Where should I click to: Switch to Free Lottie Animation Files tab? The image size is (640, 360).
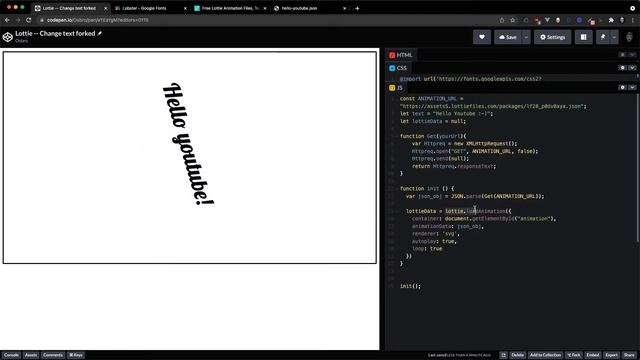pyautogui.click(x=230, y=8)
